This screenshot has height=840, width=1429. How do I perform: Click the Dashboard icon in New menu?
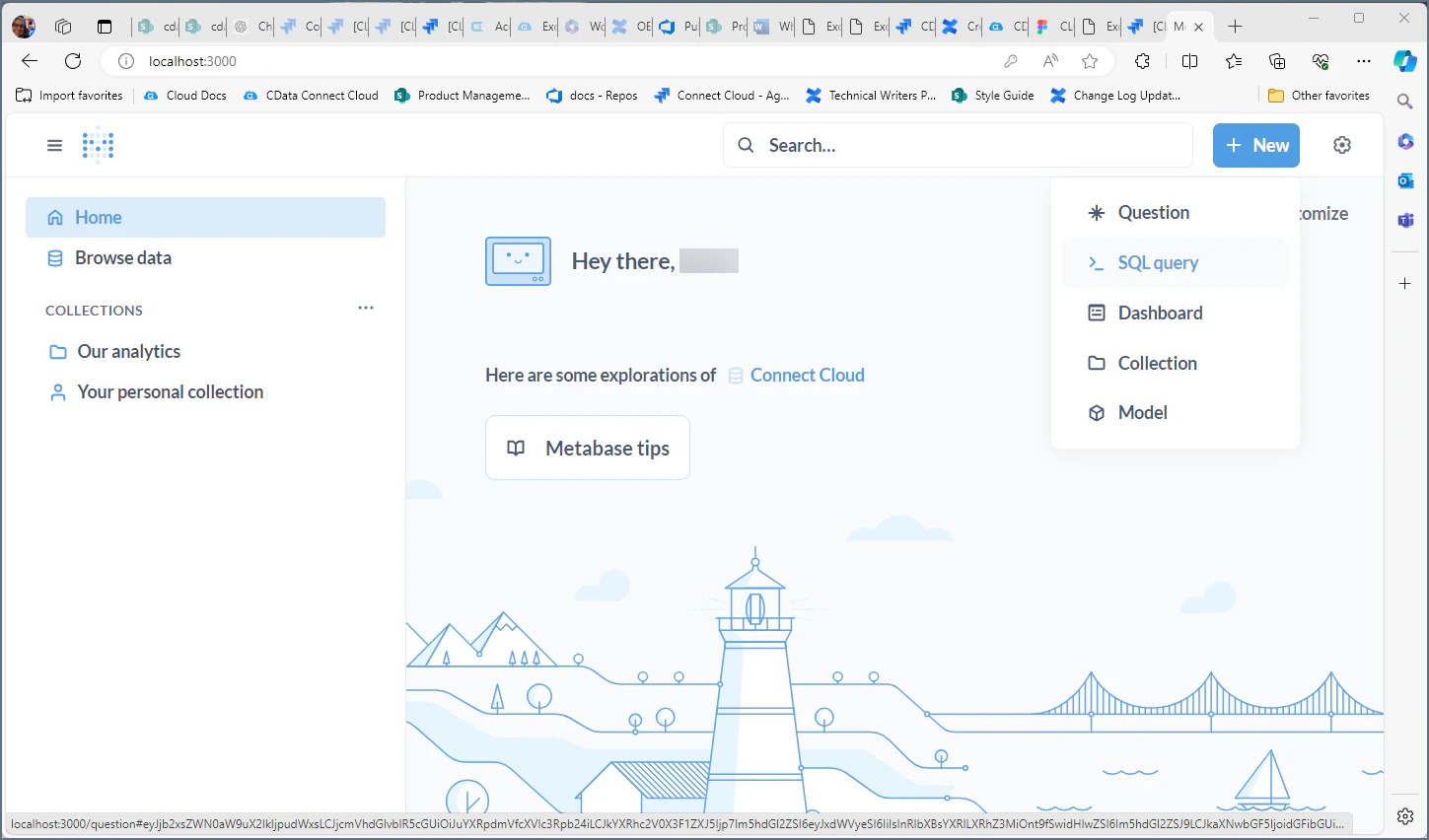[x=1097, y=313]
